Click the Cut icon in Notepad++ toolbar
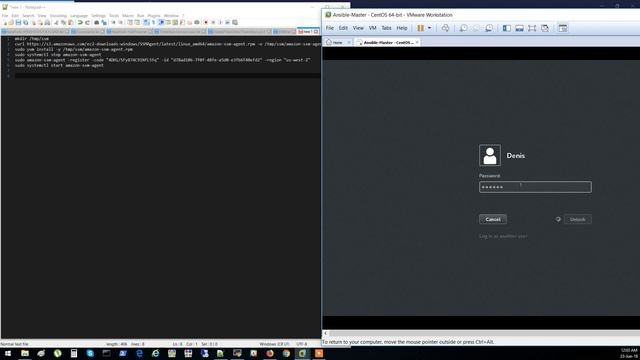 [x=56, y=22]
